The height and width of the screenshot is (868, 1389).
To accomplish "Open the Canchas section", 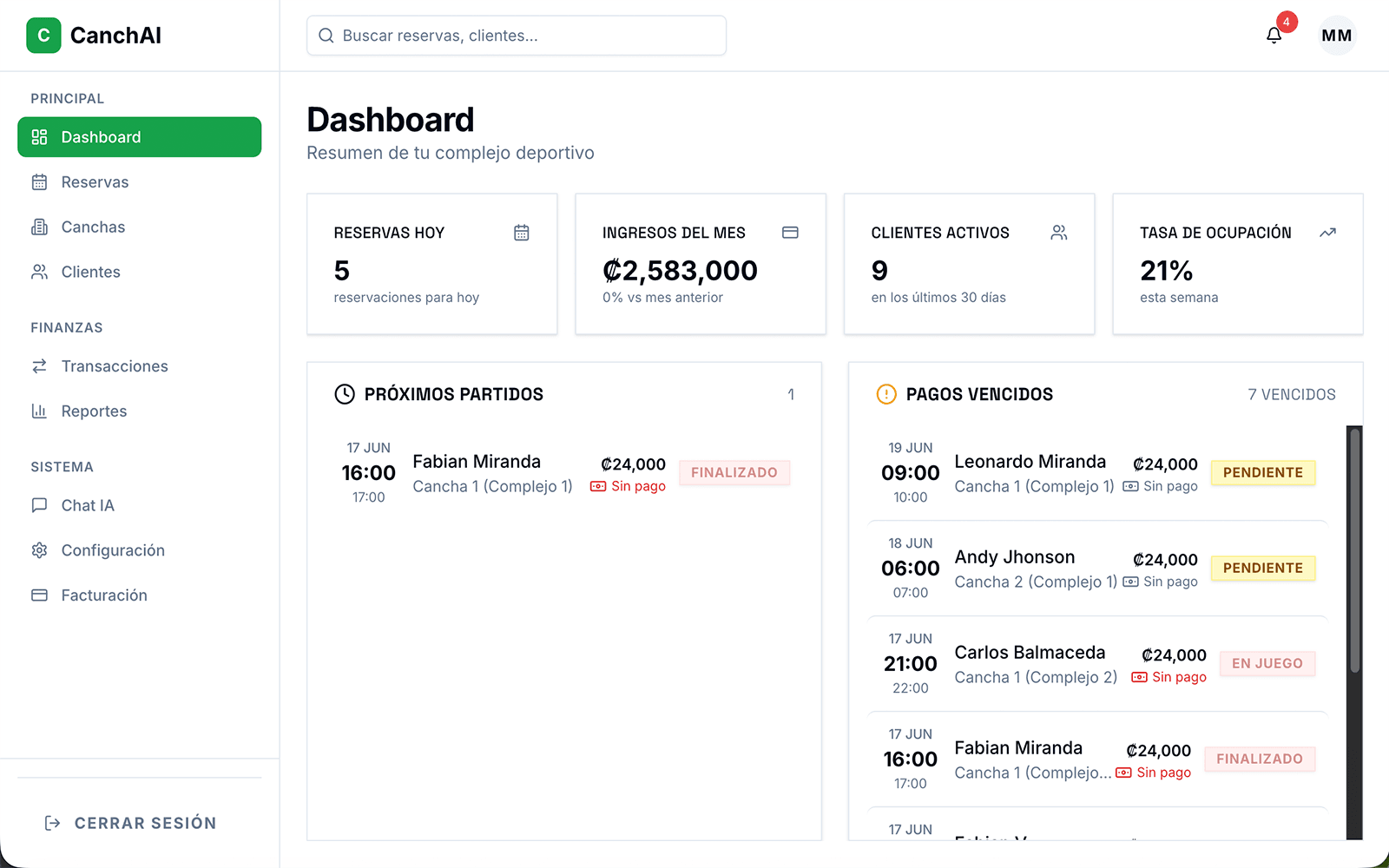I will pyautogui.click(x=139, y=227).
